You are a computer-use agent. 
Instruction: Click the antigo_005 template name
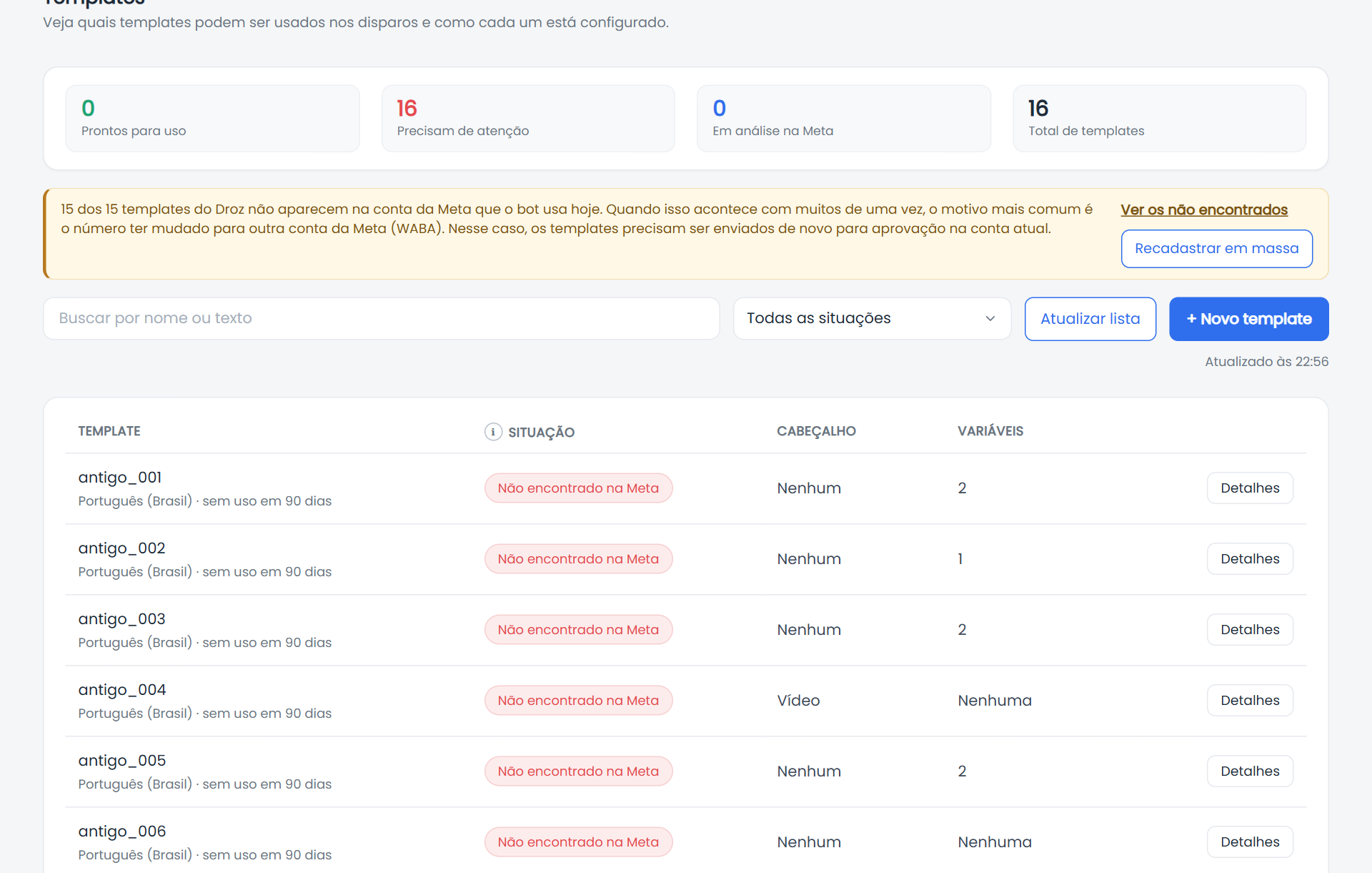(x=122, y=761)
